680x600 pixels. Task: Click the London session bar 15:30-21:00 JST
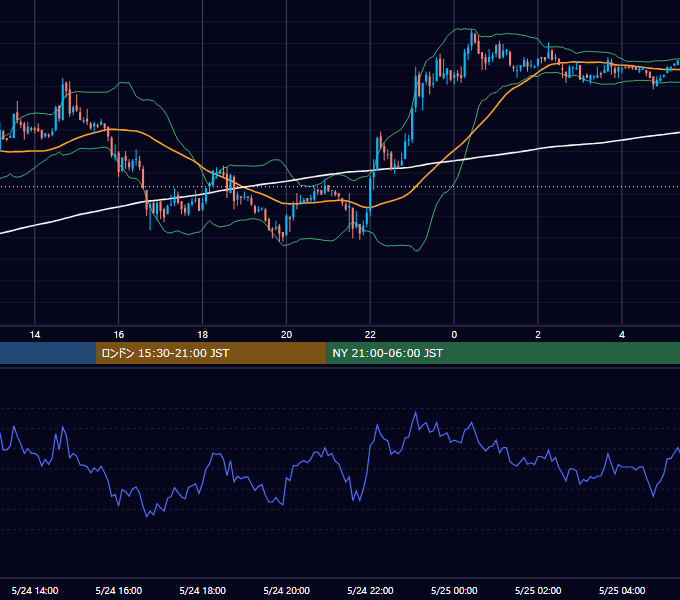coord(211,353)
